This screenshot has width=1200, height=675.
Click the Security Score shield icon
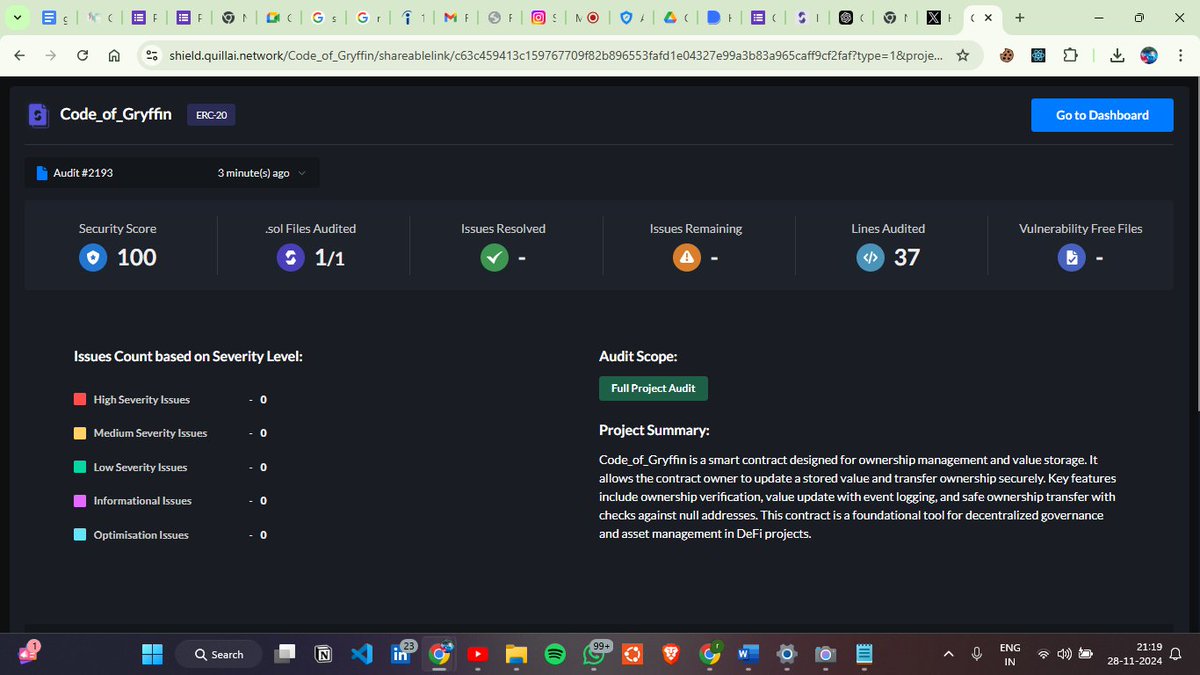coord(92,258)
